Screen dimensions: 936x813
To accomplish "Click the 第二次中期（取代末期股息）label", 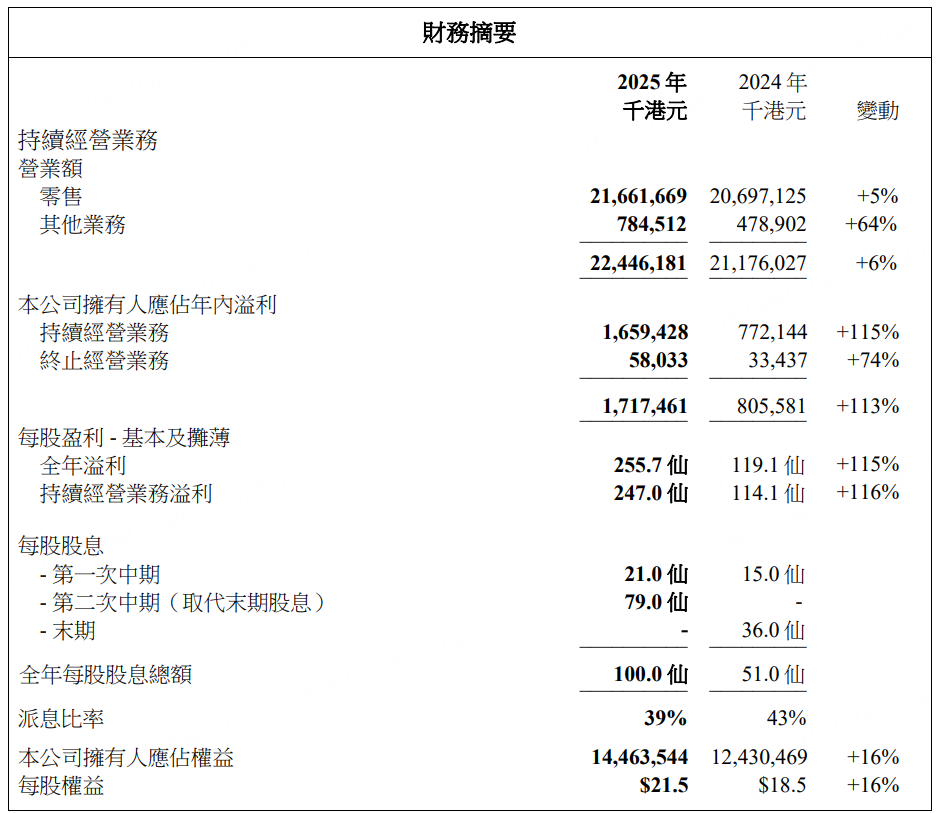I will pyautogui.click(x=183, y=603).
